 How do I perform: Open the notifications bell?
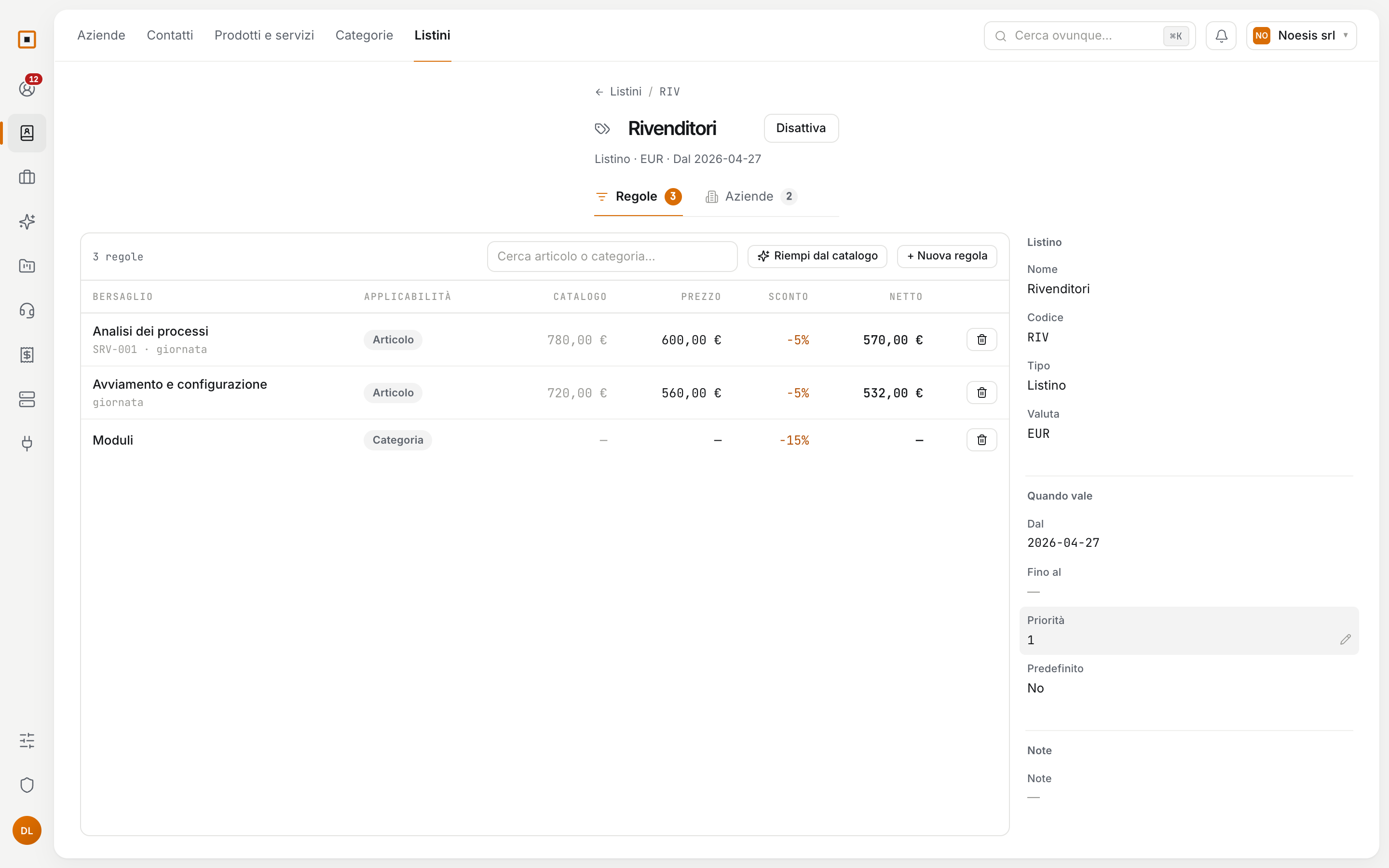point(1221,36)
